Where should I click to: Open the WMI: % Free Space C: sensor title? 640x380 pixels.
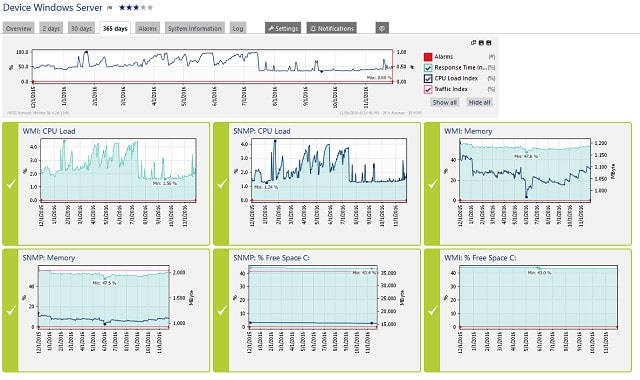click(x=480, y=258)
